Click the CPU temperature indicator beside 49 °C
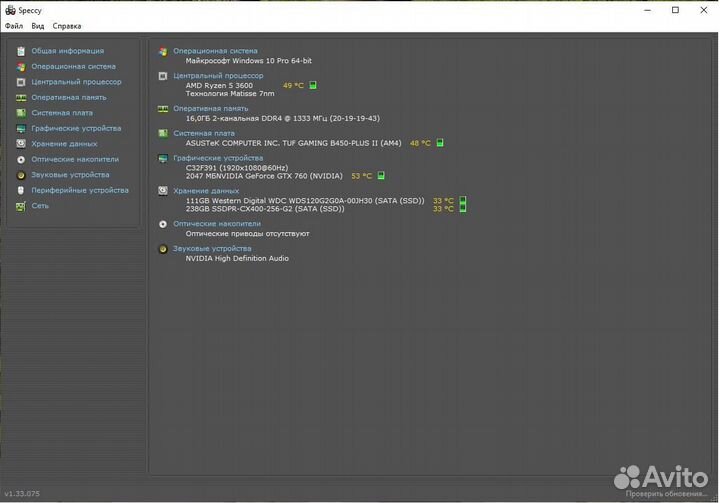Screen dimensions: 720x503 coord(313,86)
